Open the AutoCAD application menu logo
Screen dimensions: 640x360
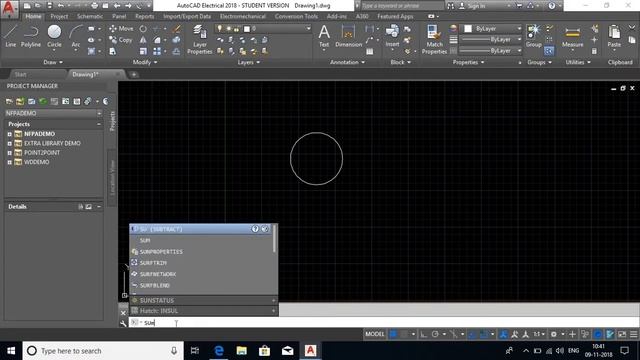click(9, 9)
